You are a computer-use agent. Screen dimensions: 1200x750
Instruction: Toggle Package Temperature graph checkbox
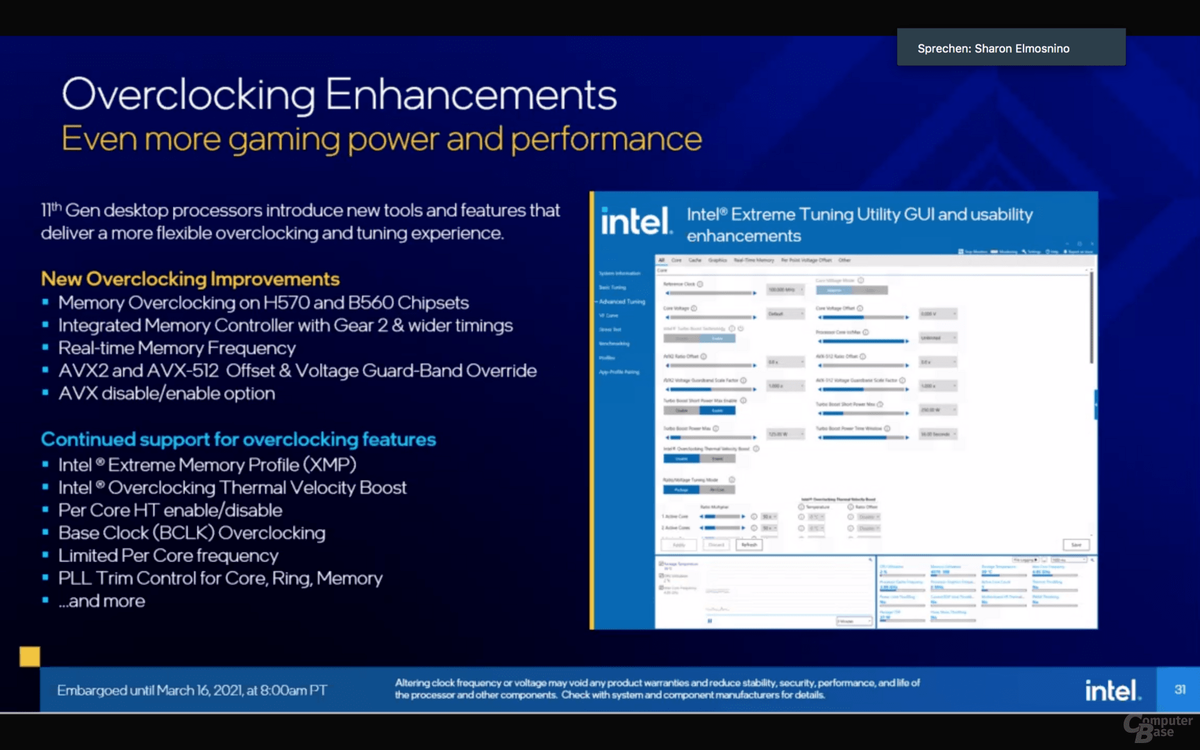coord(661,564)
